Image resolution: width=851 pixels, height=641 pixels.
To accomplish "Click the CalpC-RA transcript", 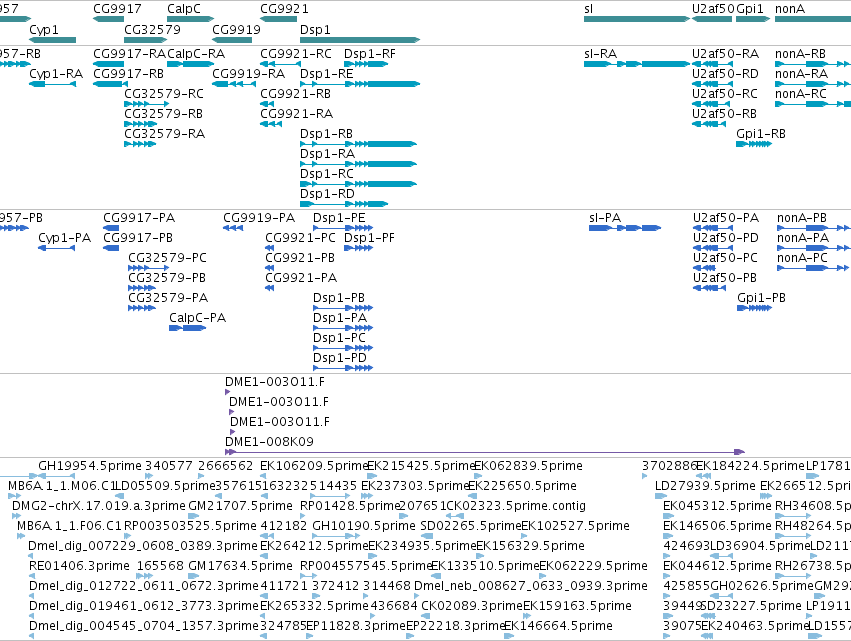I will 190,64.
